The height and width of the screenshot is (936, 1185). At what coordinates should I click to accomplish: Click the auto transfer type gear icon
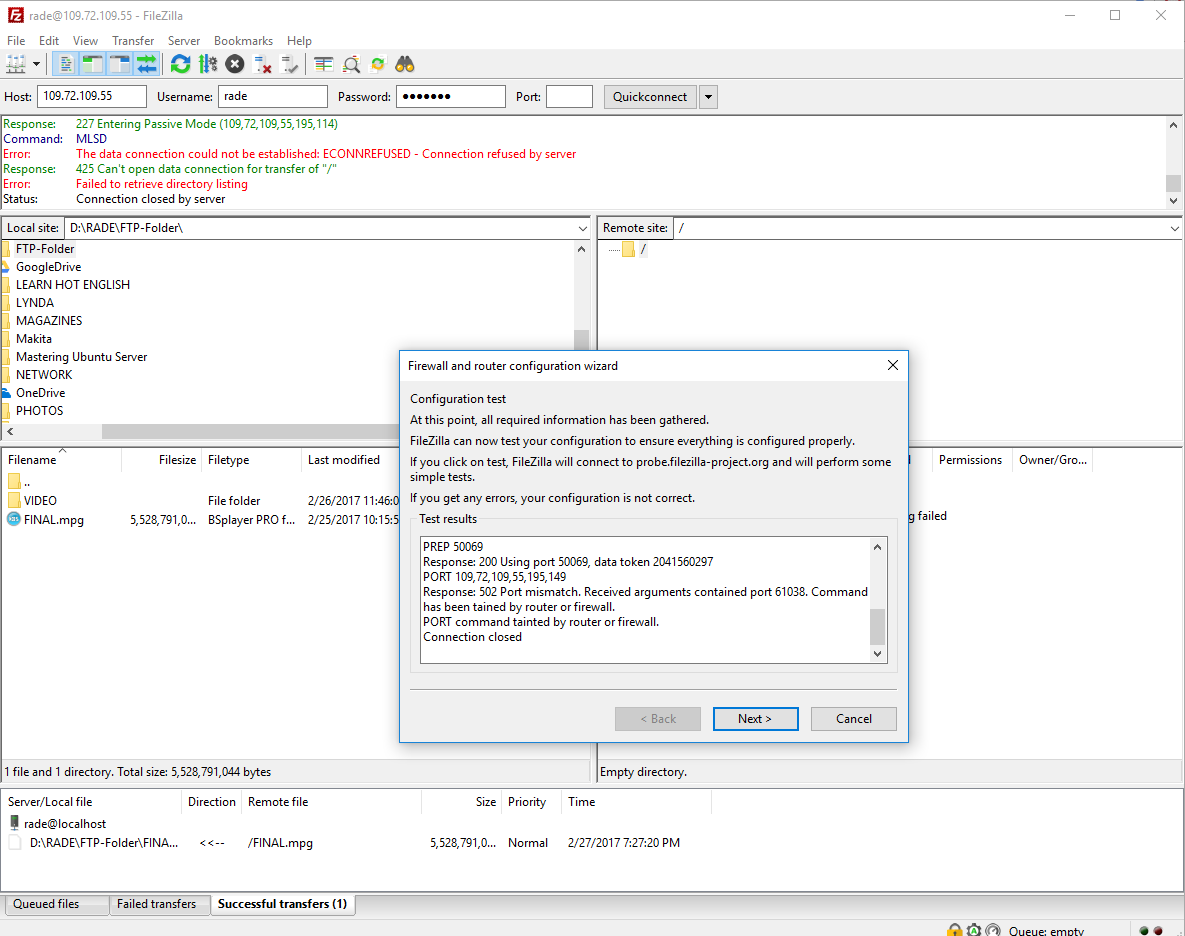pyautogui.click(x=974, y=930)
